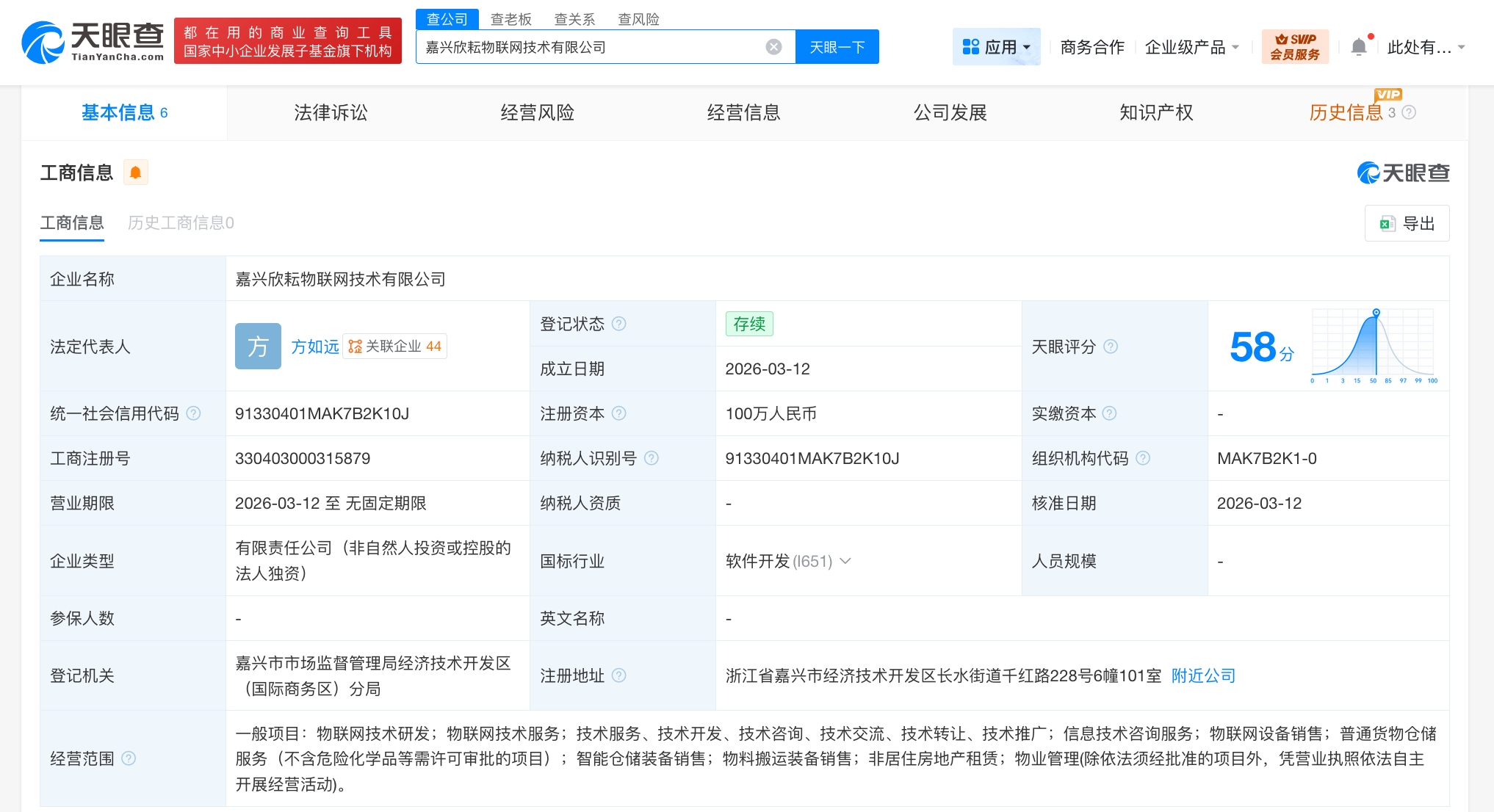Viewport: 1494px width, 812px height.
Task: Click the notification bell in header
Action: (x=1358, y=47)
